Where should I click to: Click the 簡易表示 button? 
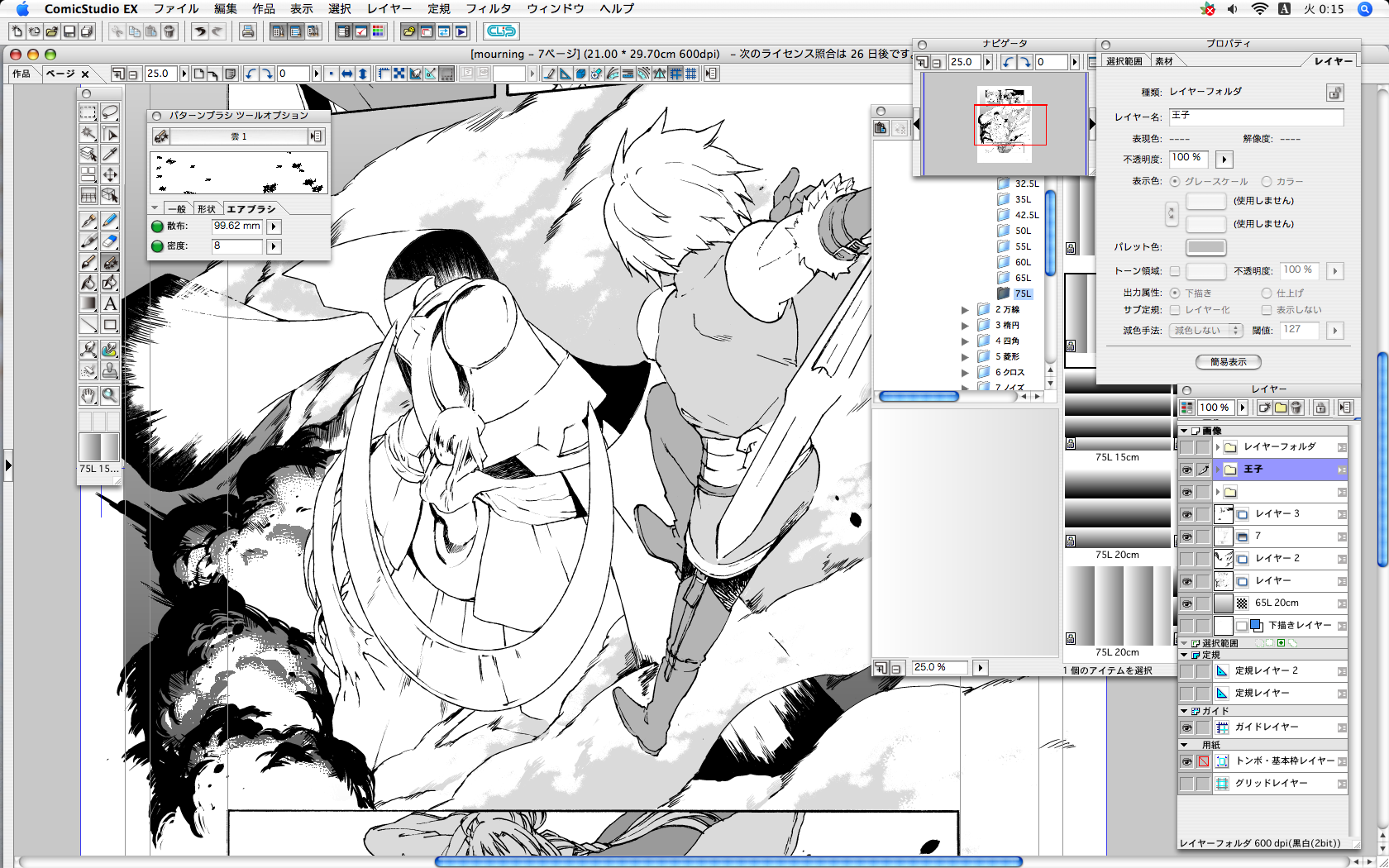point(1229,362)
